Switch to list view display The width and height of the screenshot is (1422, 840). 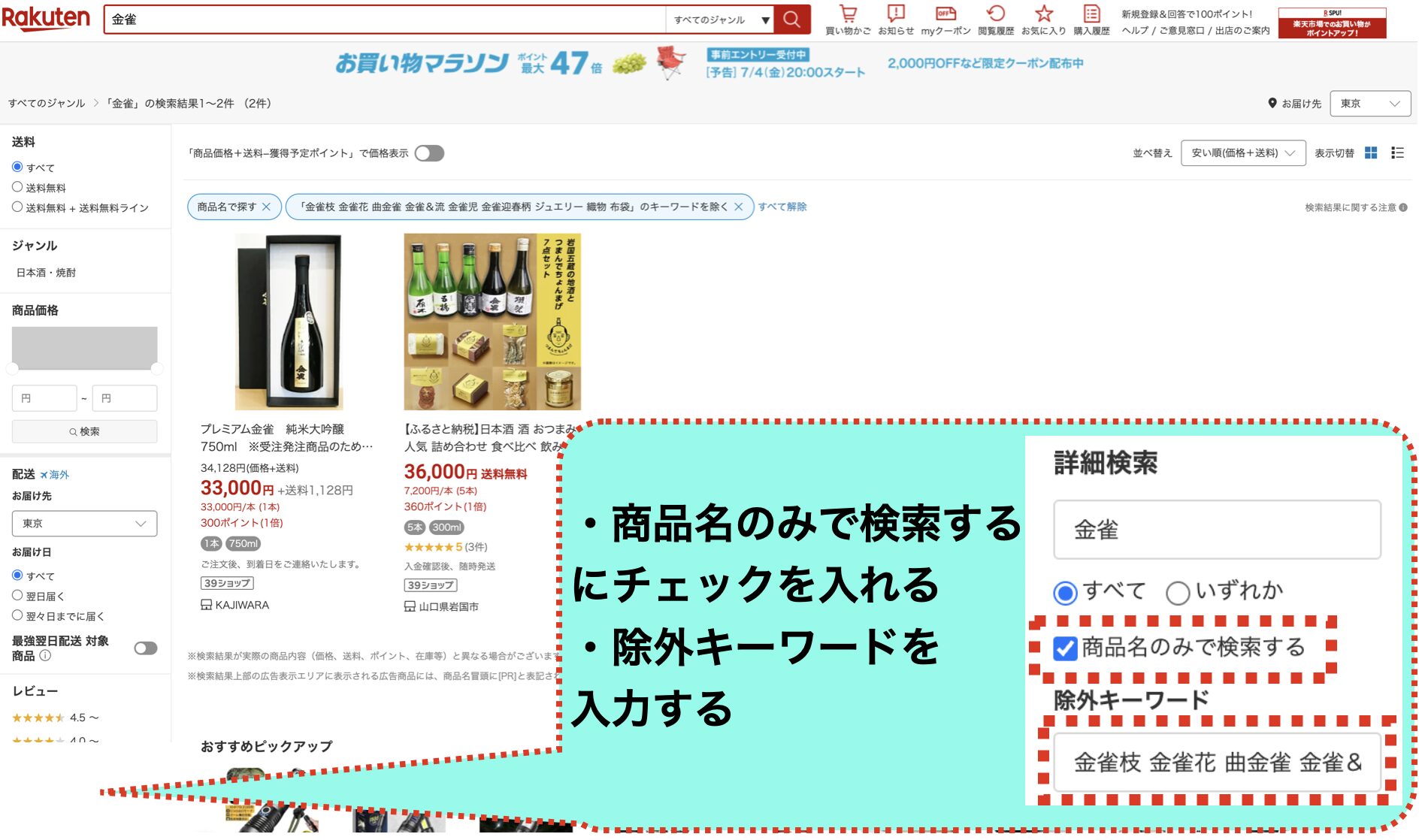[1397, 153]
